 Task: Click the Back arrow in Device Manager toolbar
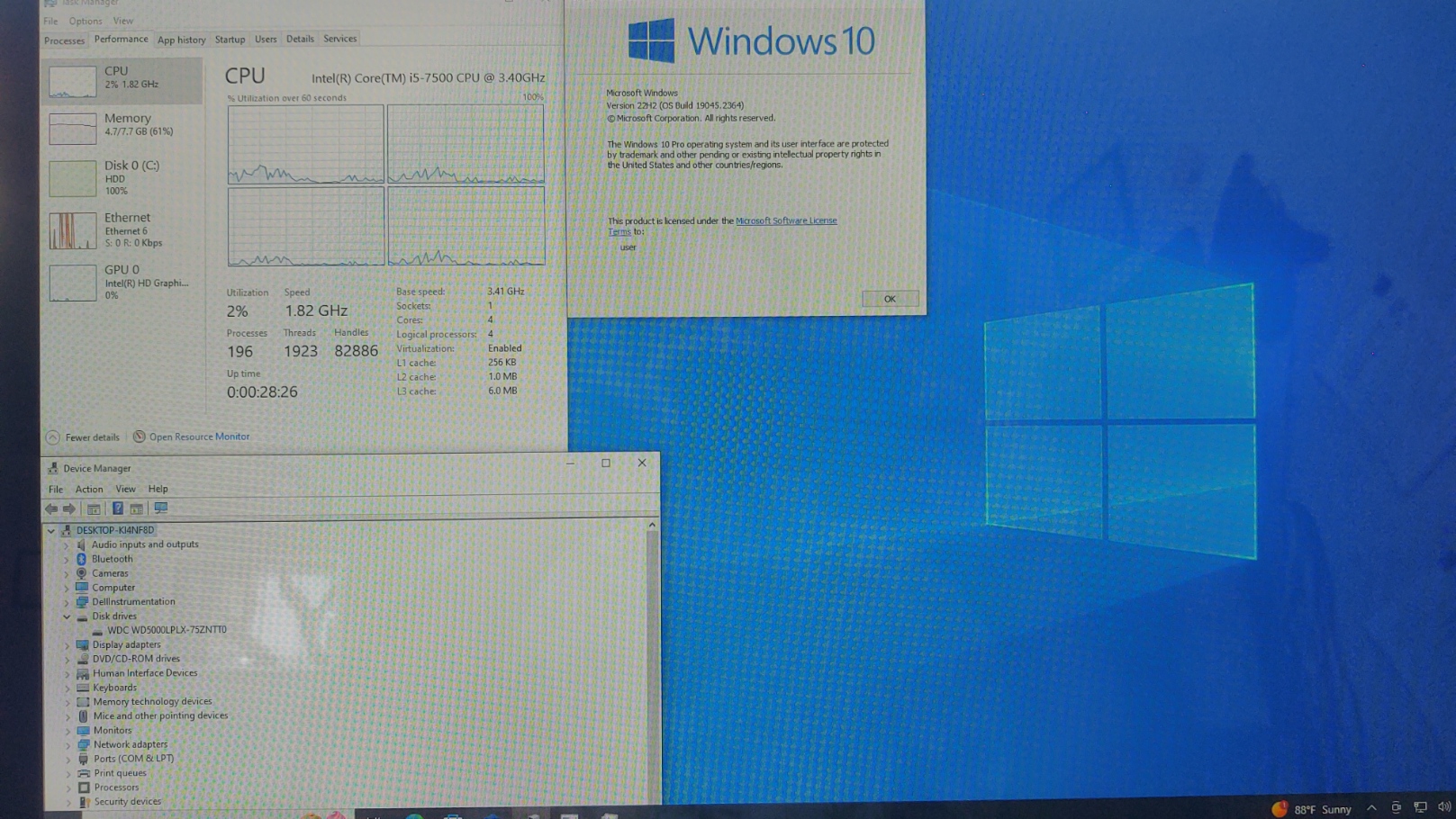pos(51,508)
